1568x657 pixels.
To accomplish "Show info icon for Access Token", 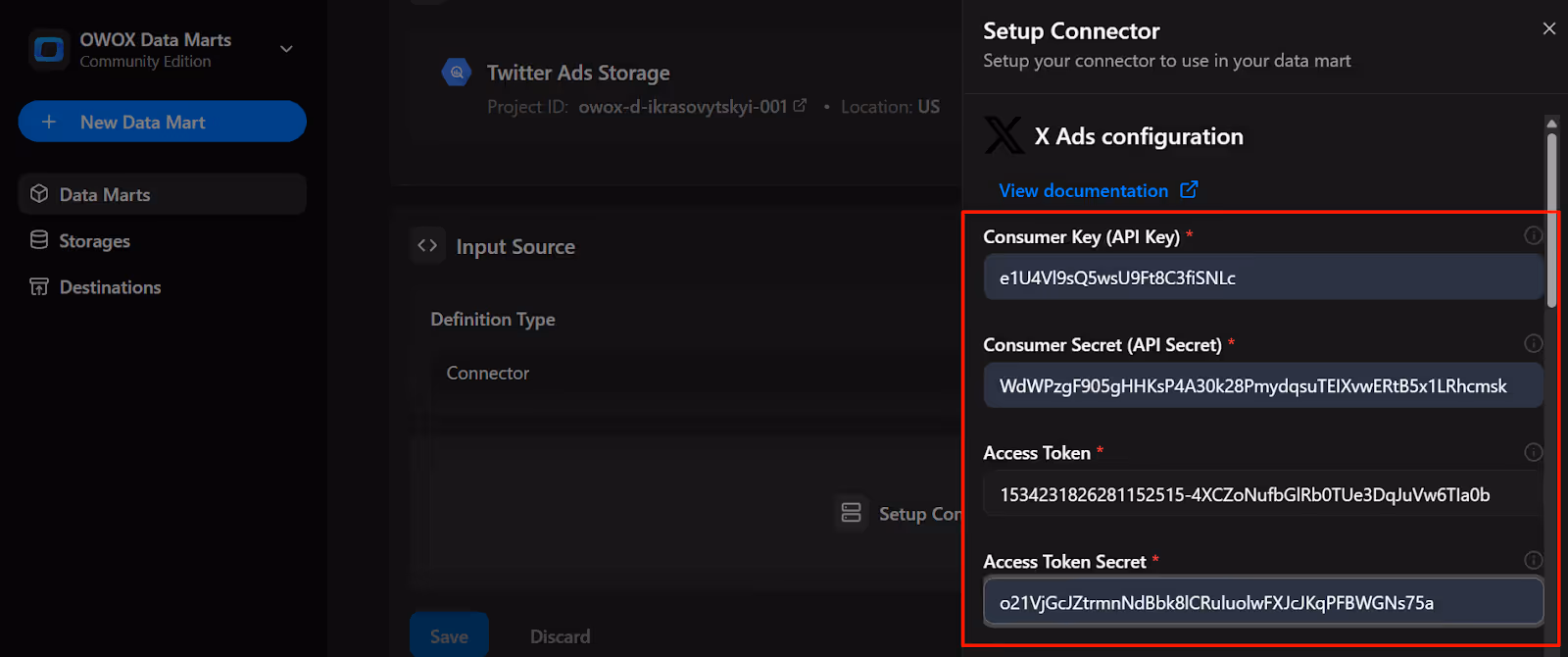I will (1534, 452).
